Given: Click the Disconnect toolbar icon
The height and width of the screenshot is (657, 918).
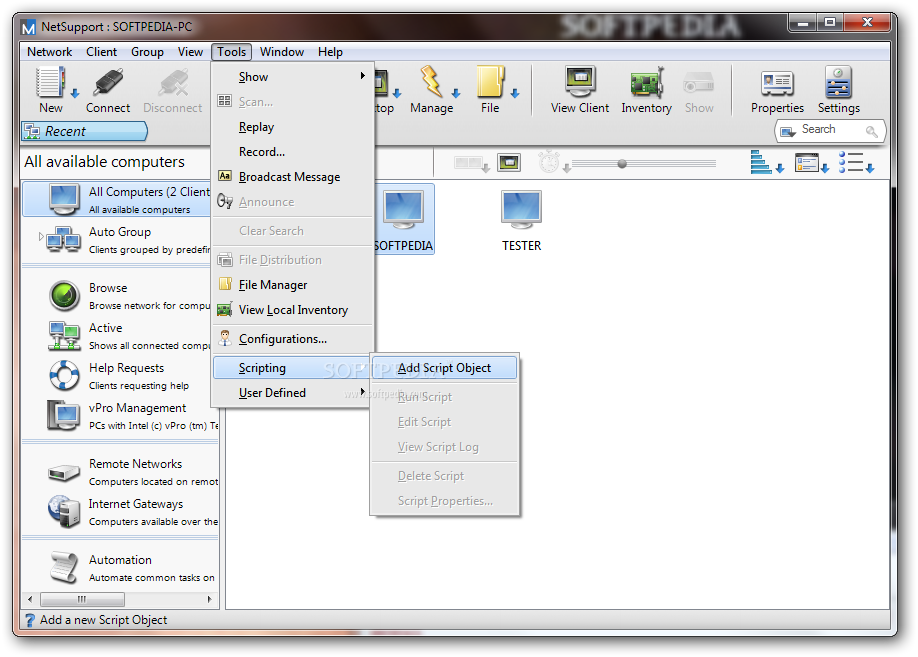Looking at the screenshot, I should click(x=173, y=82).
